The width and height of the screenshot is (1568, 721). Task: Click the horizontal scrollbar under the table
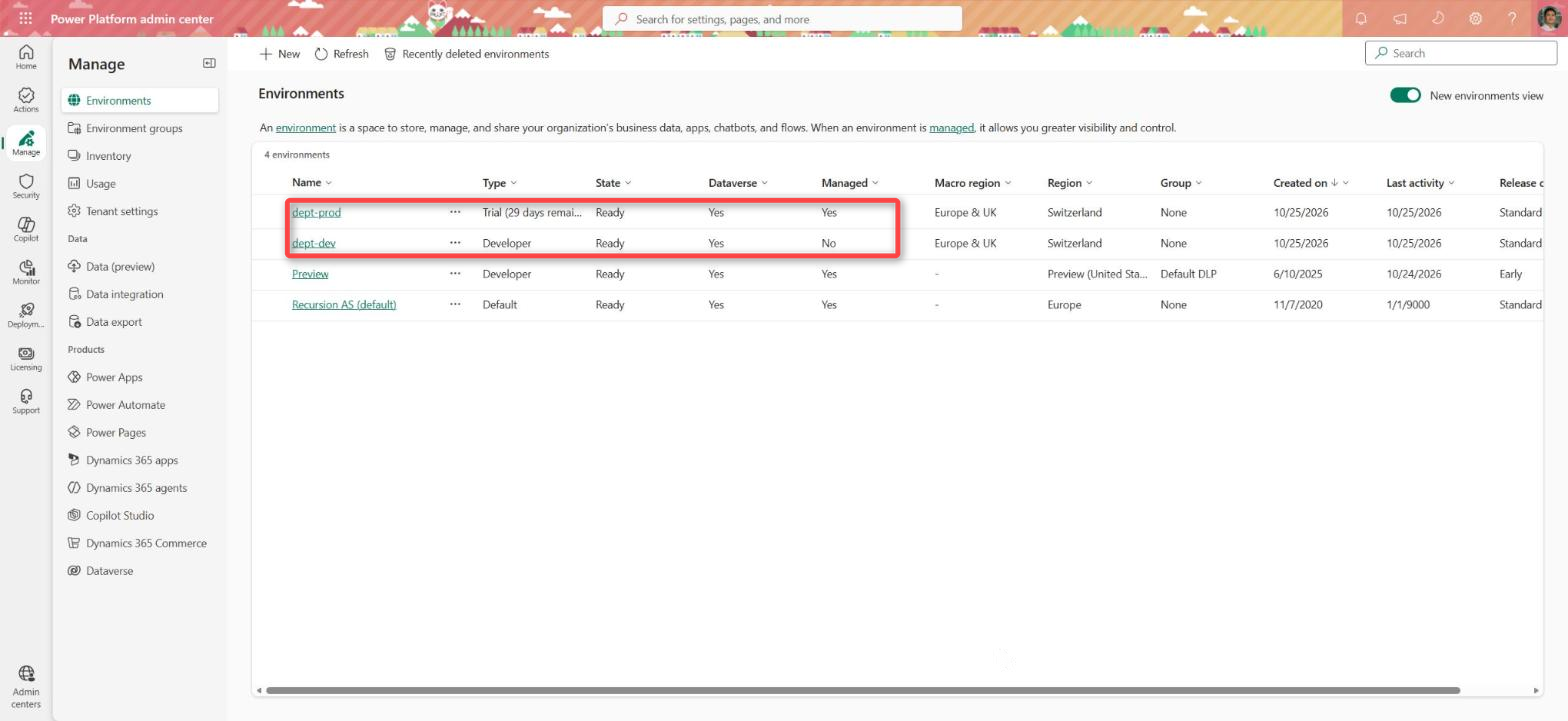tap(862, 690)
